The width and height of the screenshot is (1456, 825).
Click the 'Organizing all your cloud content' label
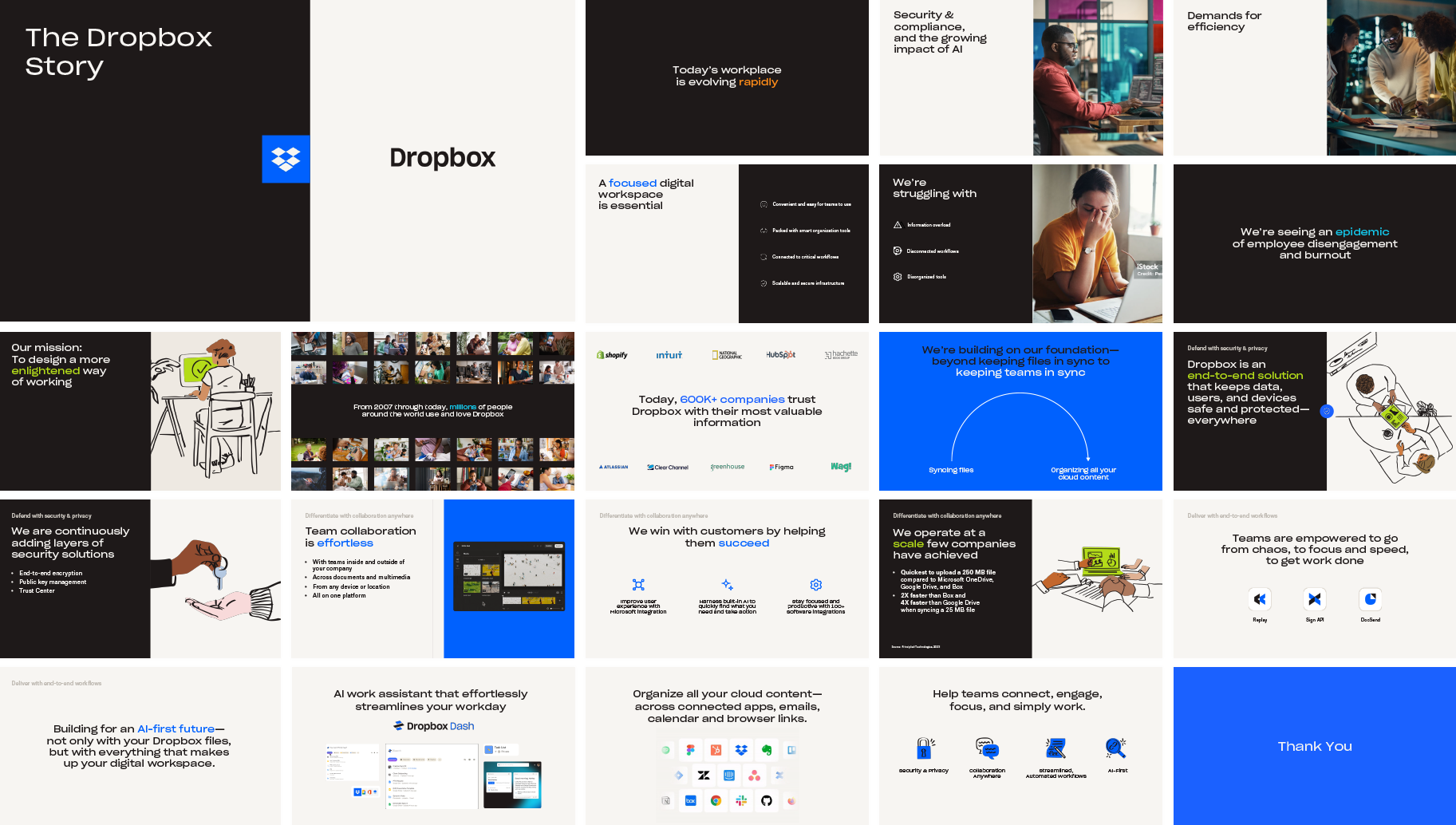coord(1083,473)
